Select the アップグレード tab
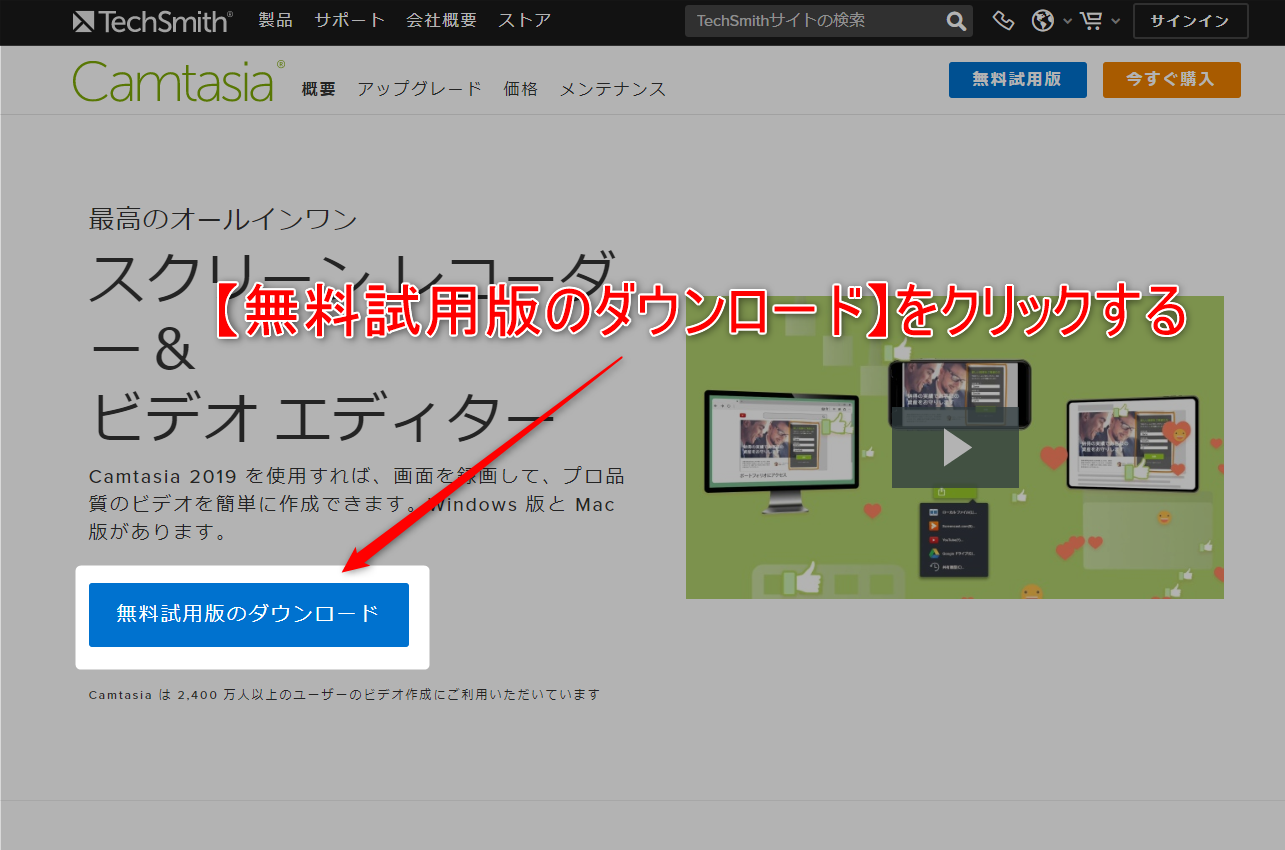 tap(420, 89)
